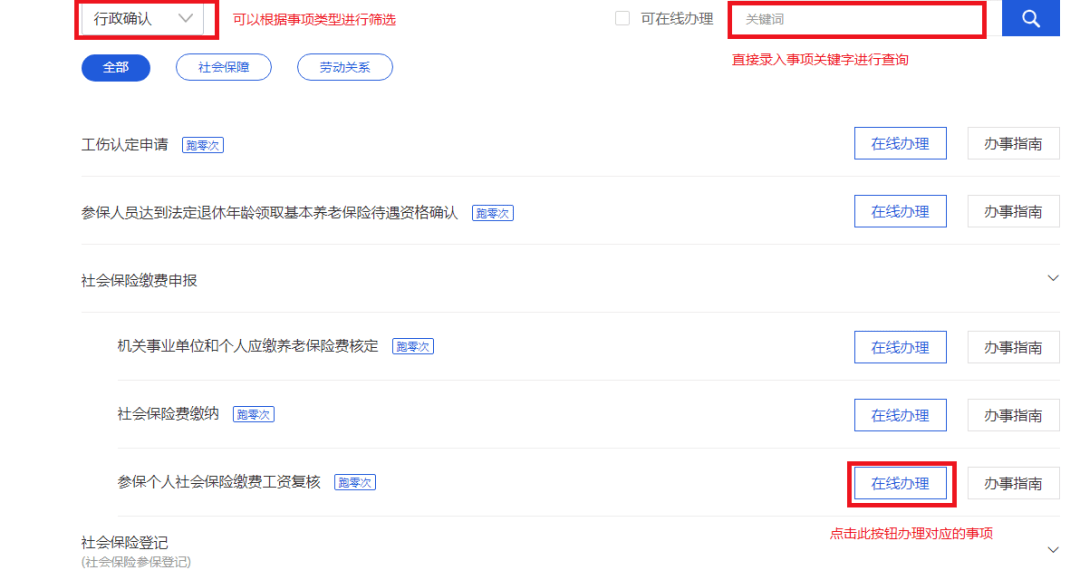Enable the 可在线办理 checkbox
The image size is (1080, 580).
(x=622, y=19)
